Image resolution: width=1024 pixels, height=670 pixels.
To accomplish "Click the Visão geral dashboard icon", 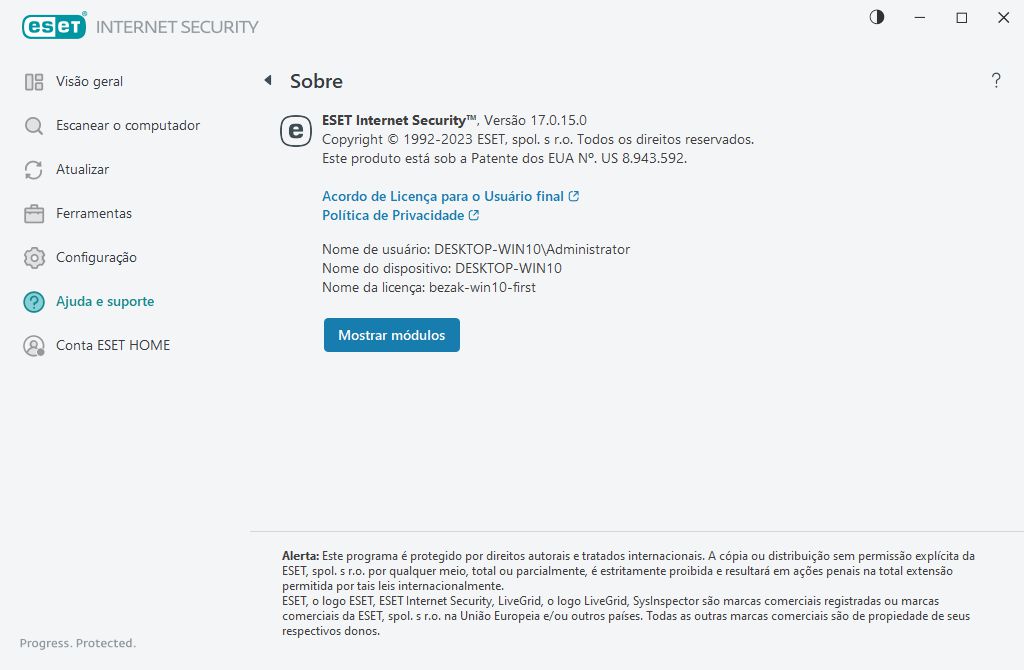I will 34,82.
